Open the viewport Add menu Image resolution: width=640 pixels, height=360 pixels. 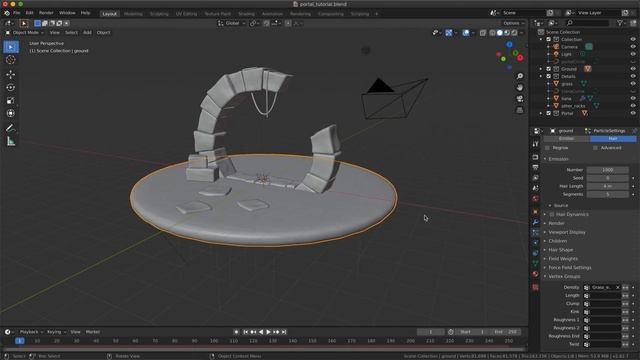tap(87, 33)
